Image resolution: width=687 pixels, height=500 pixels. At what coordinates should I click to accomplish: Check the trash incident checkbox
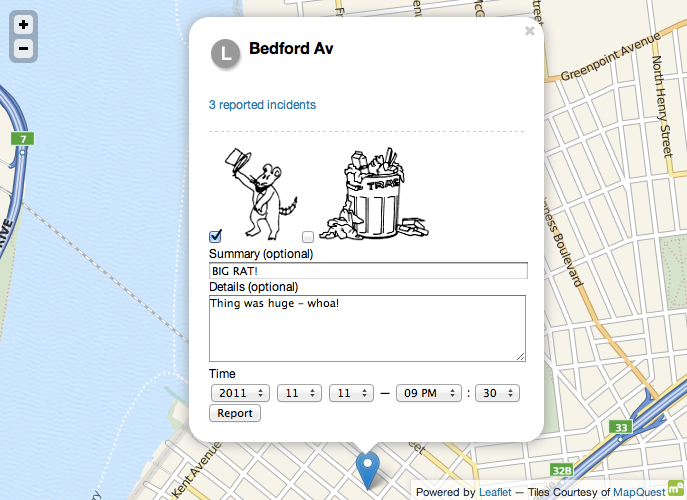308,237
